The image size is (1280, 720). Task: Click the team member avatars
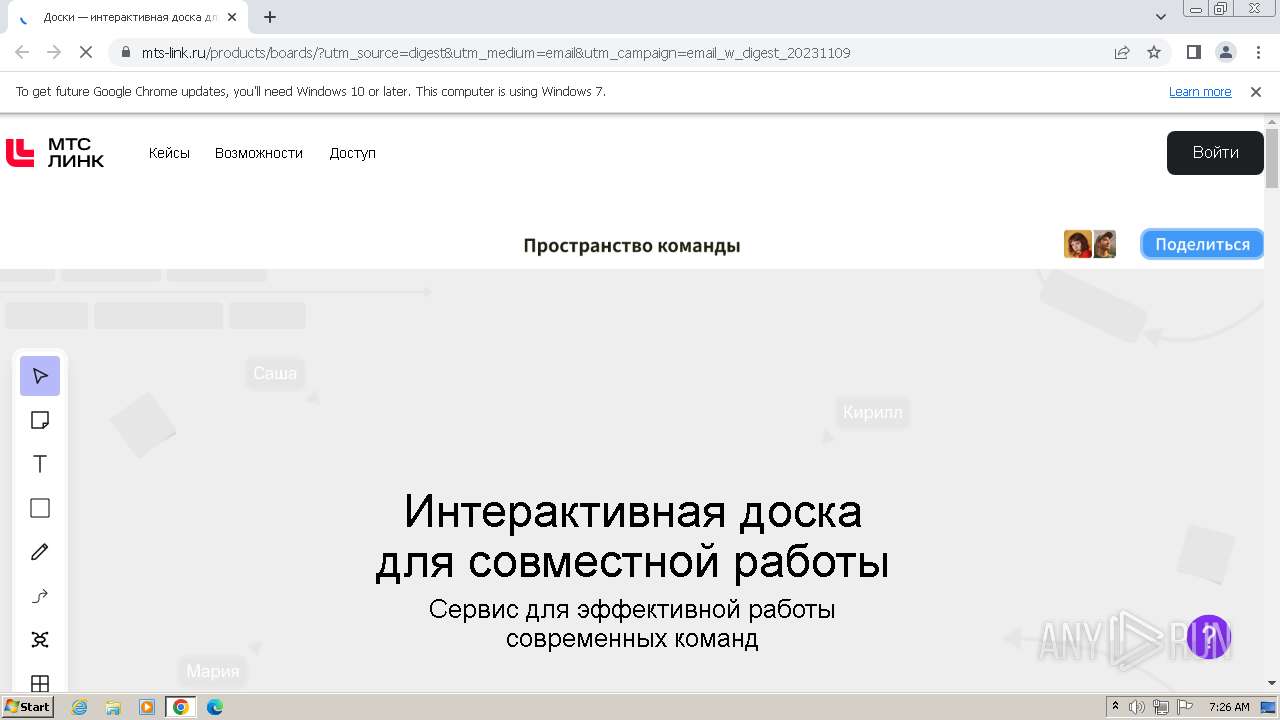pos(1090,244)
